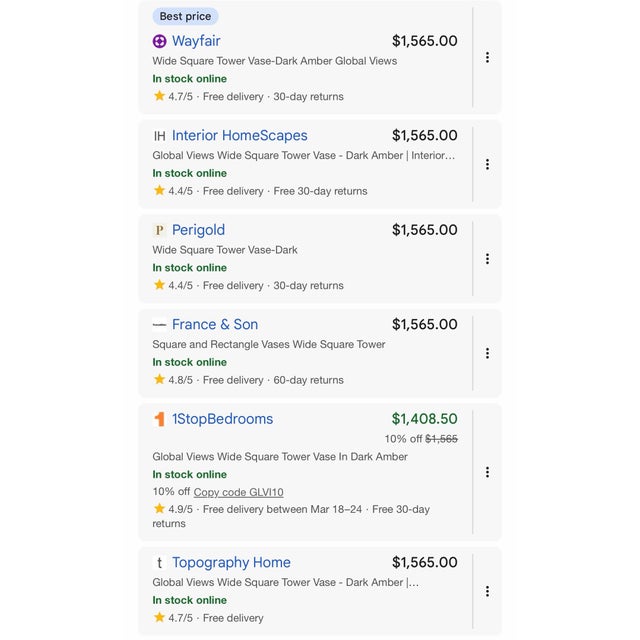Click the Topography Home t logo icon
The width and height of the screenshot is (640, 640).
159,563
